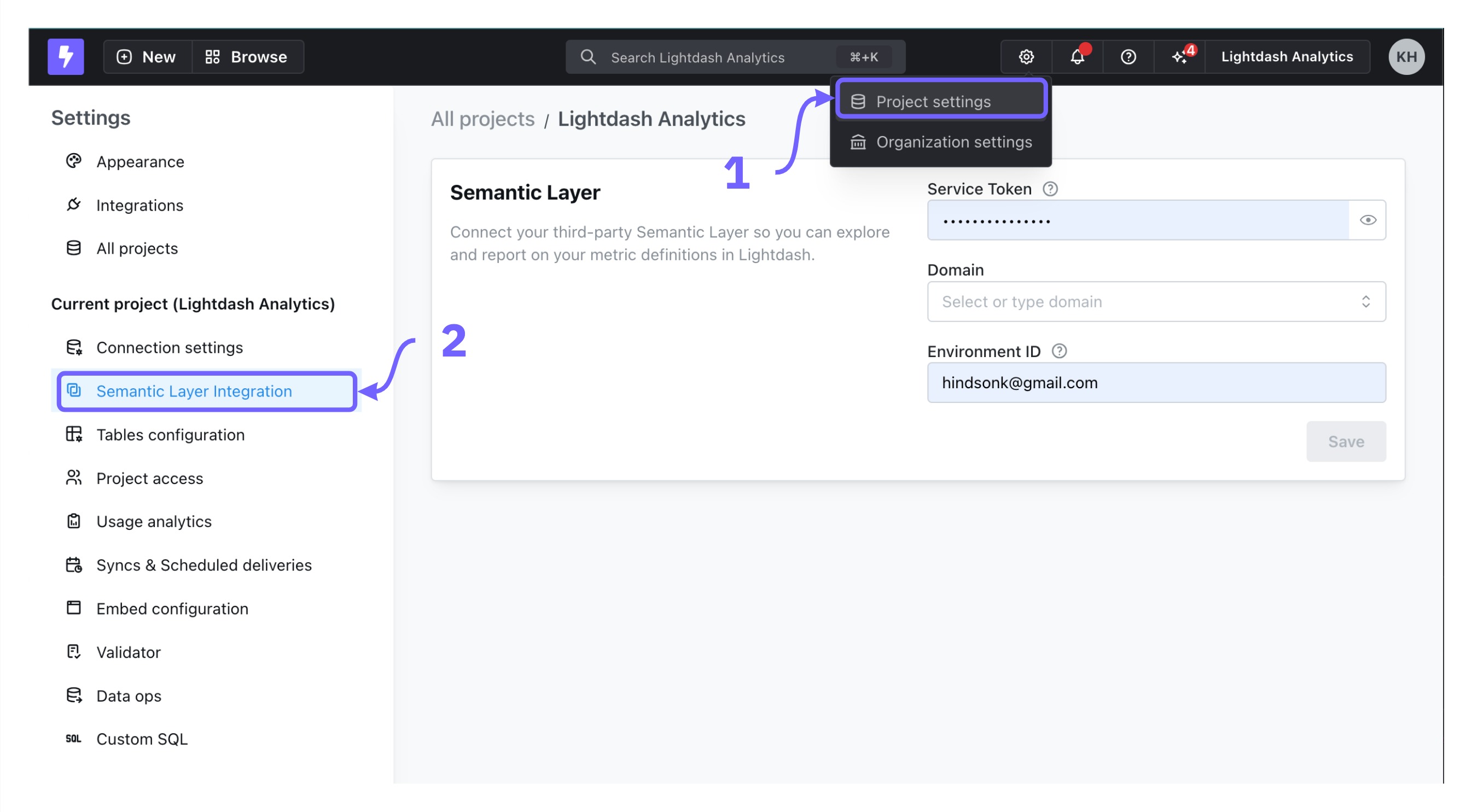Open the sparkle icon with badge 4
This screenshot has height=812, width=1472.
pos(1179,56)
